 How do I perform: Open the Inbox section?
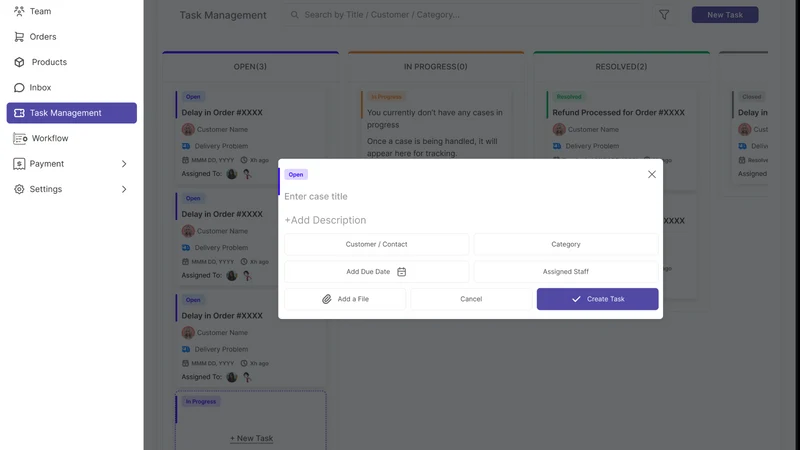[x=71, y=87]
